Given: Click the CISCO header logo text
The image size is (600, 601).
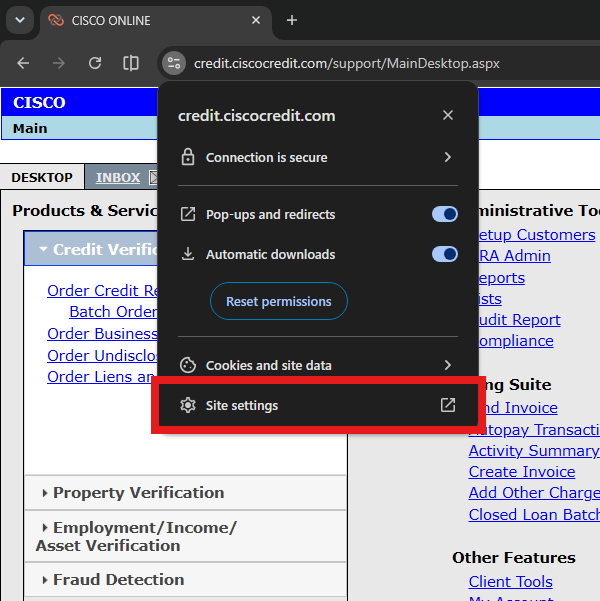Looking at the screenshot, I should (x=39, y=102).
